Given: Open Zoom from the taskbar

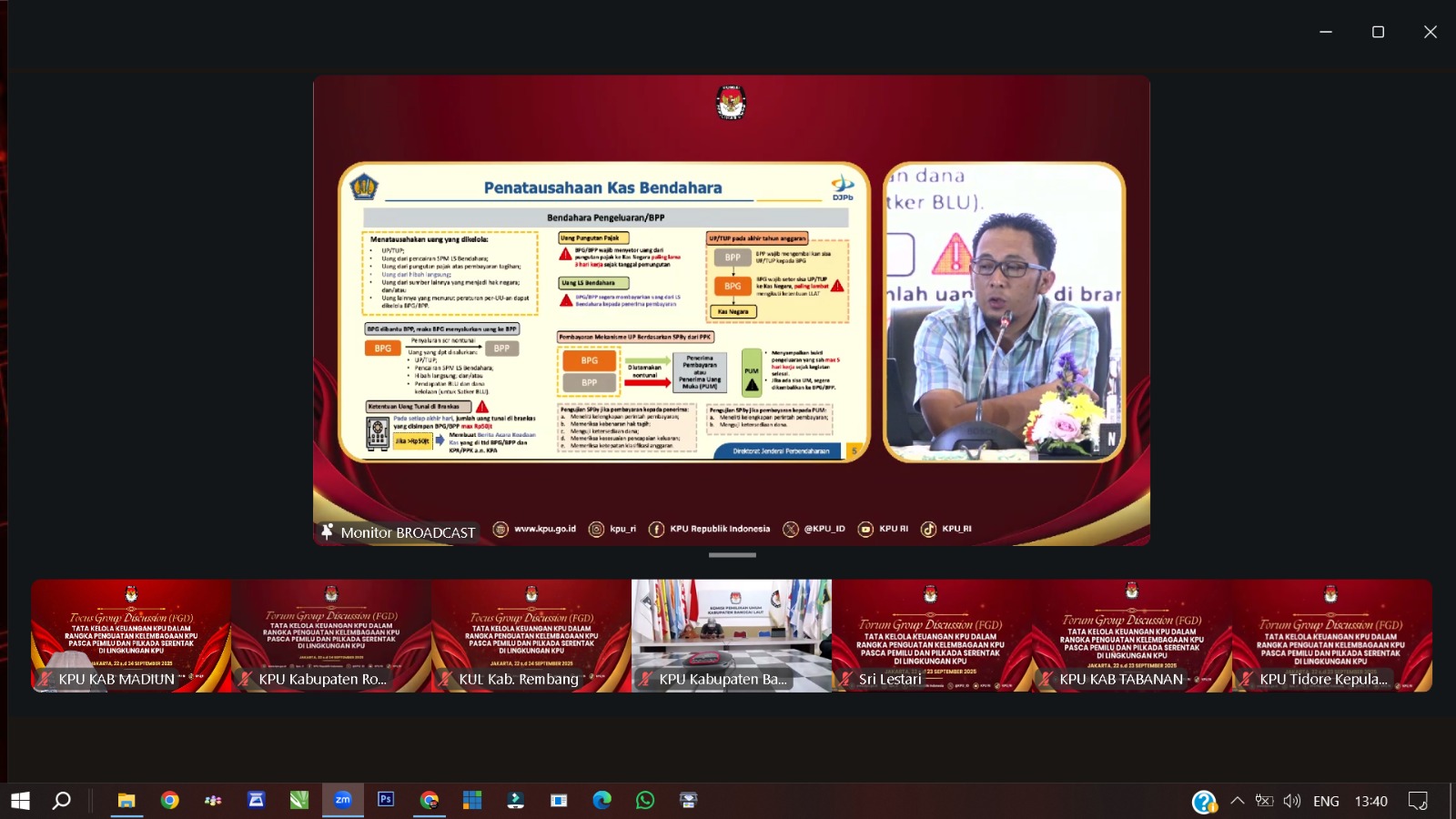Looking at the screenshot, I should (342, 800).
